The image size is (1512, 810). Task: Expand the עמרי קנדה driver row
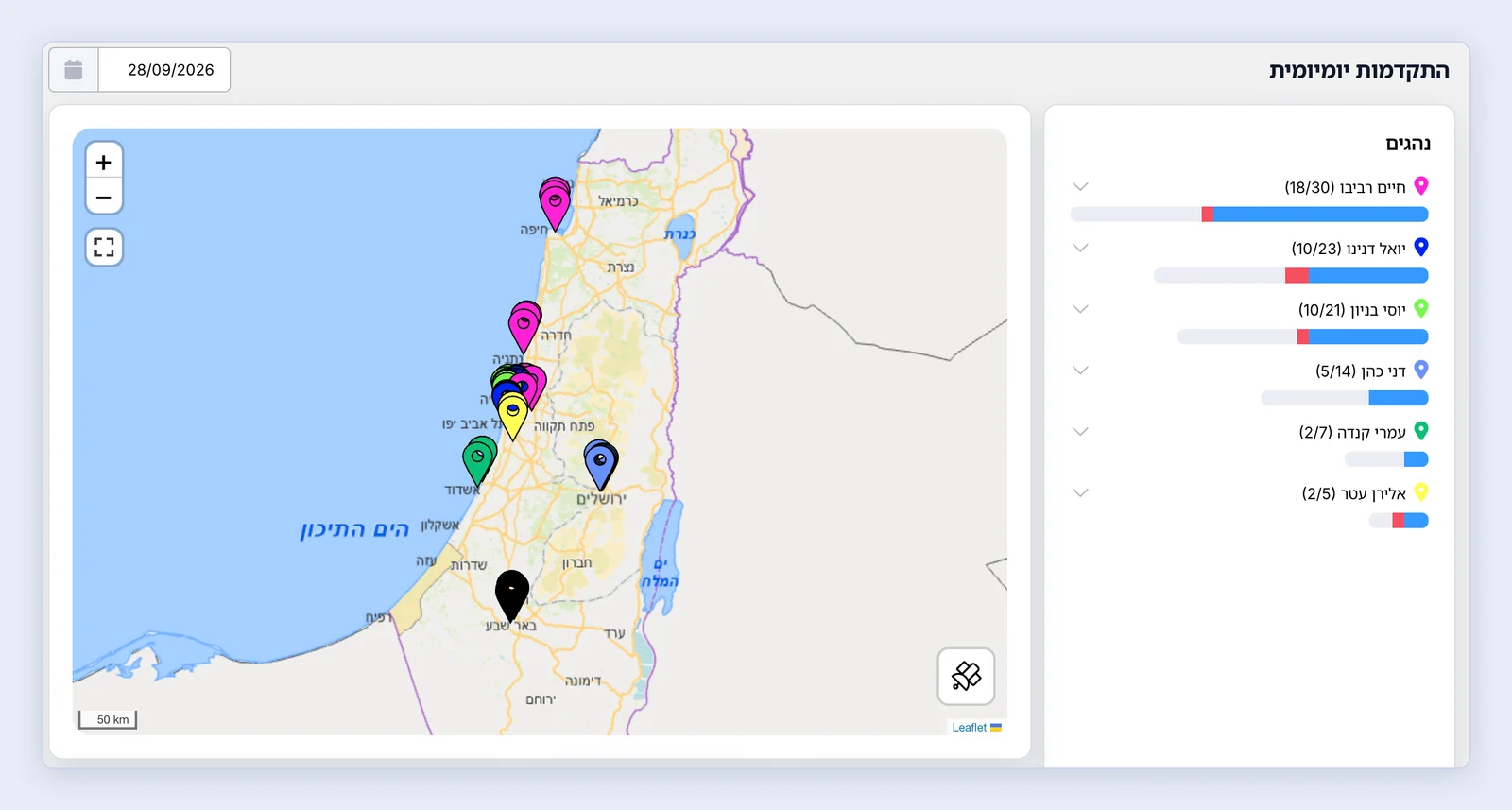click(1081, 432)
